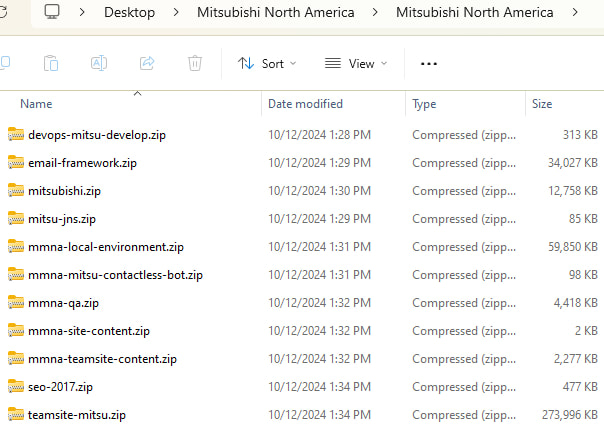Viewport: 604px width, 427px height.
Task: Open the View dropdown
Action: (x=356, y=64)
